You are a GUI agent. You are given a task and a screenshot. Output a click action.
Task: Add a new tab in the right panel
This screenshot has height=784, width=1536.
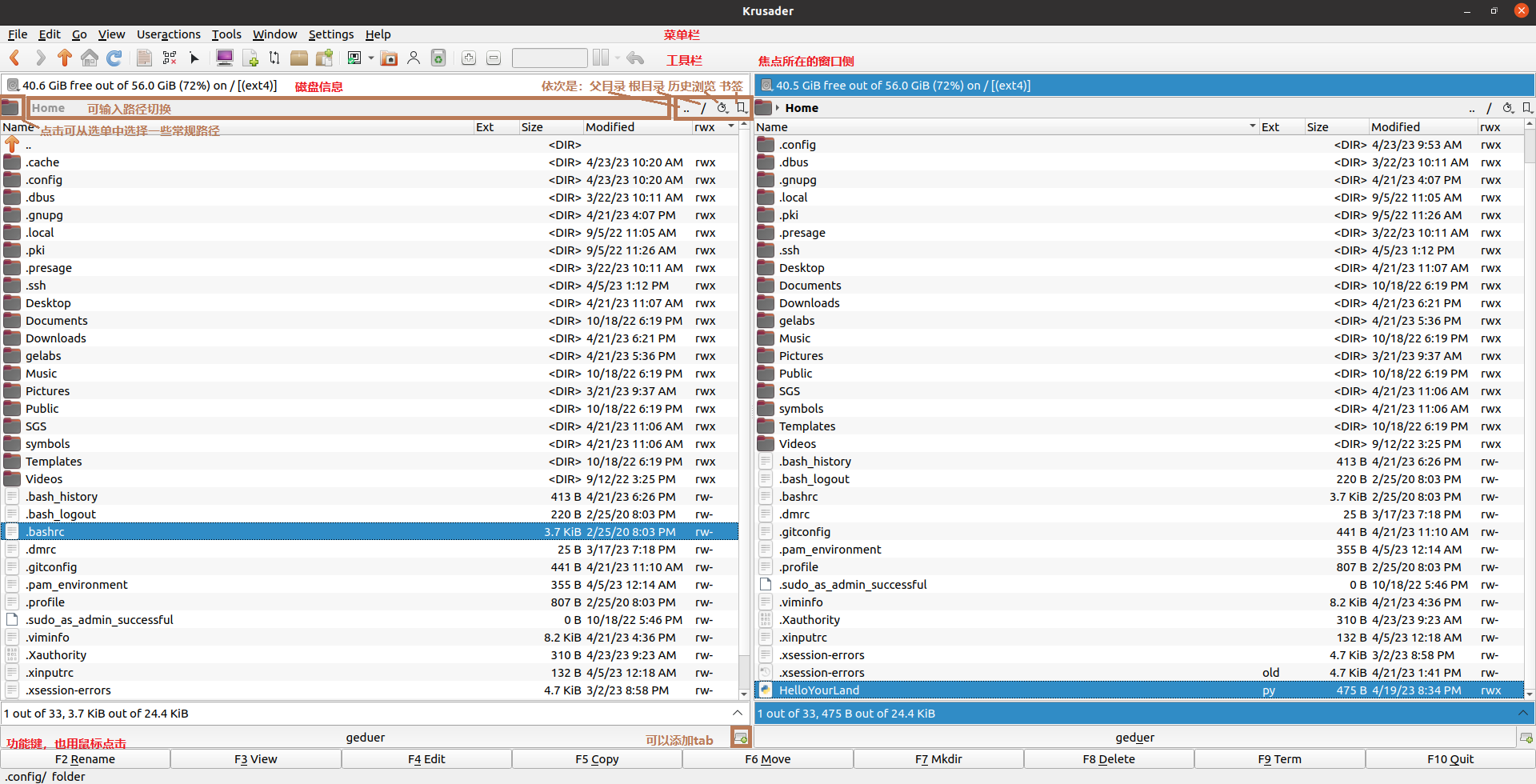pyautogui.click(x=1526, y=737)
